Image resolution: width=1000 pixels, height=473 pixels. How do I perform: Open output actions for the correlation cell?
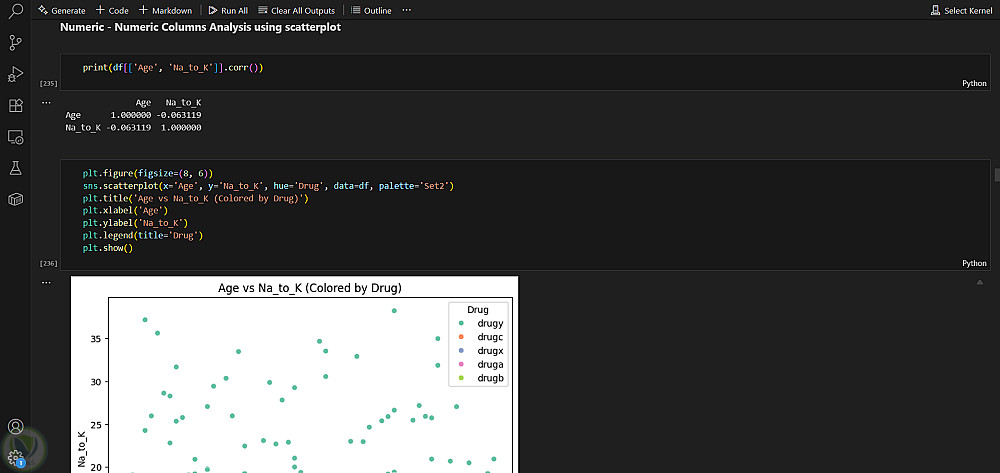coord(46,102)
